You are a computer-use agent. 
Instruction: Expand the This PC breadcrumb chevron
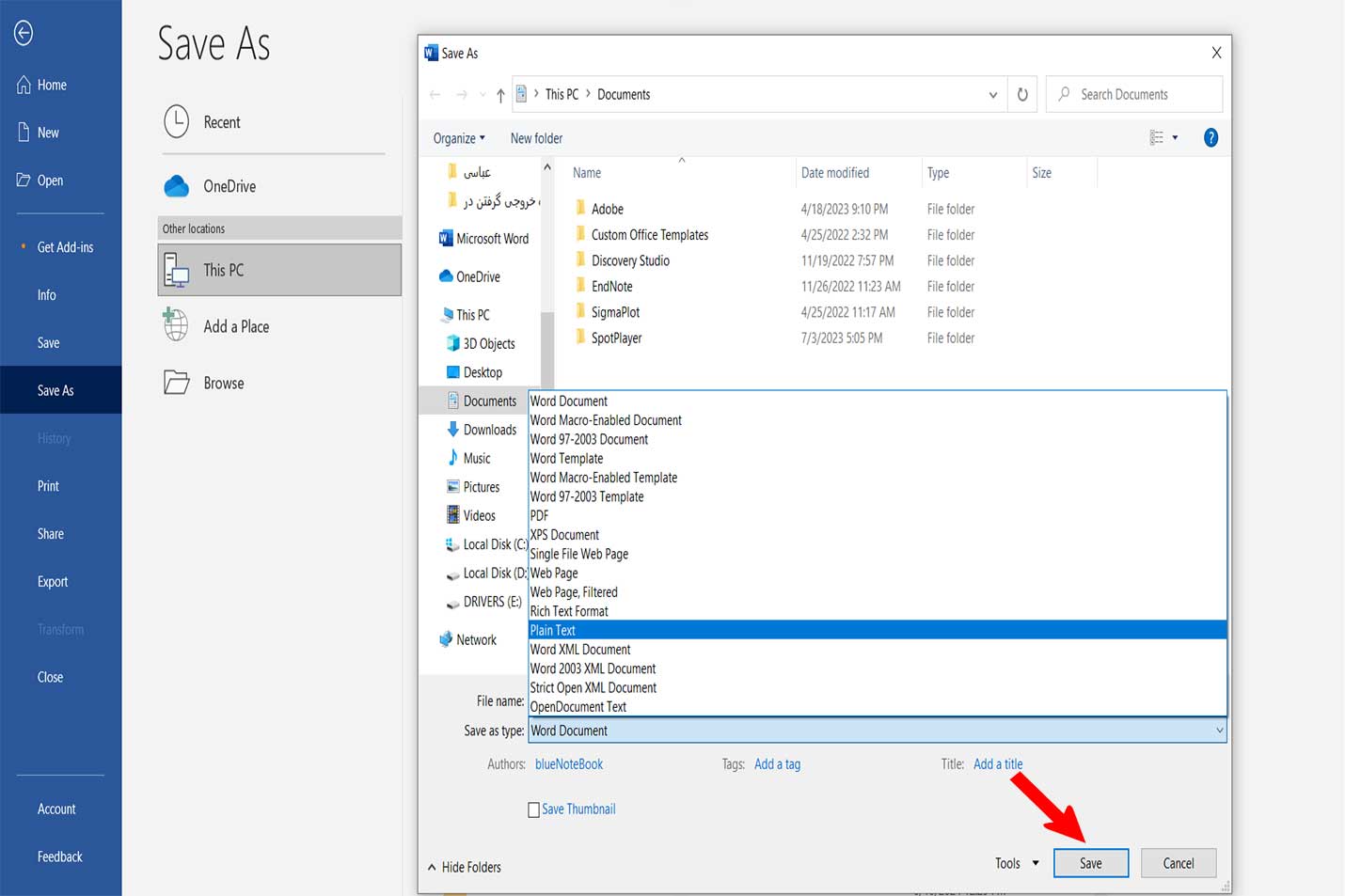pos(589,94)
